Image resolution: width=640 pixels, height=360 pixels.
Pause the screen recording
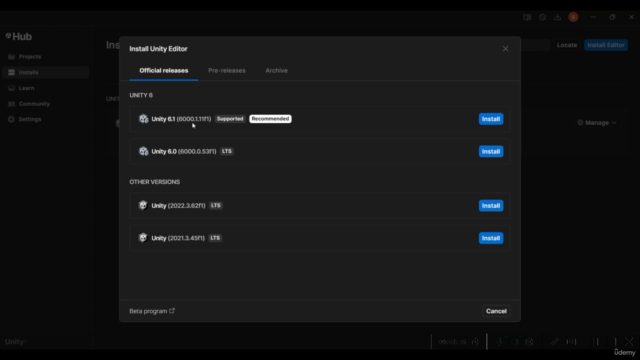pos(596,342)
